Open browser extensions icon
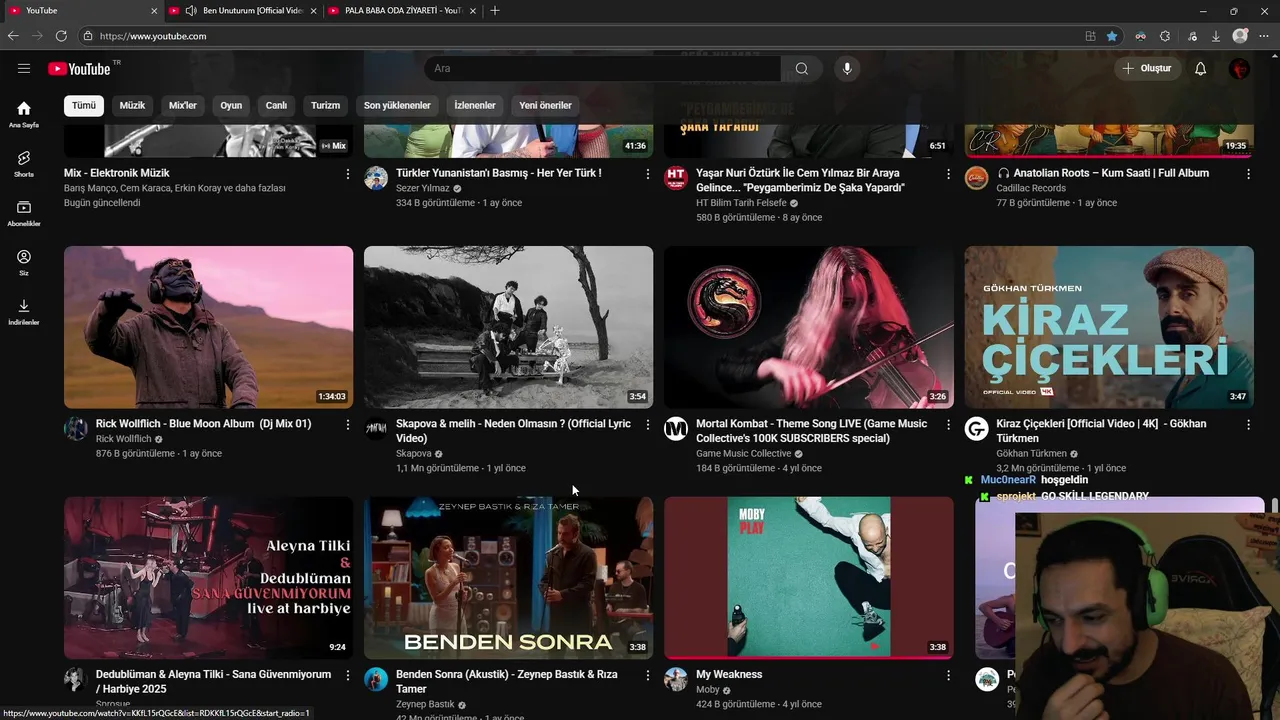 (1165, 36)
